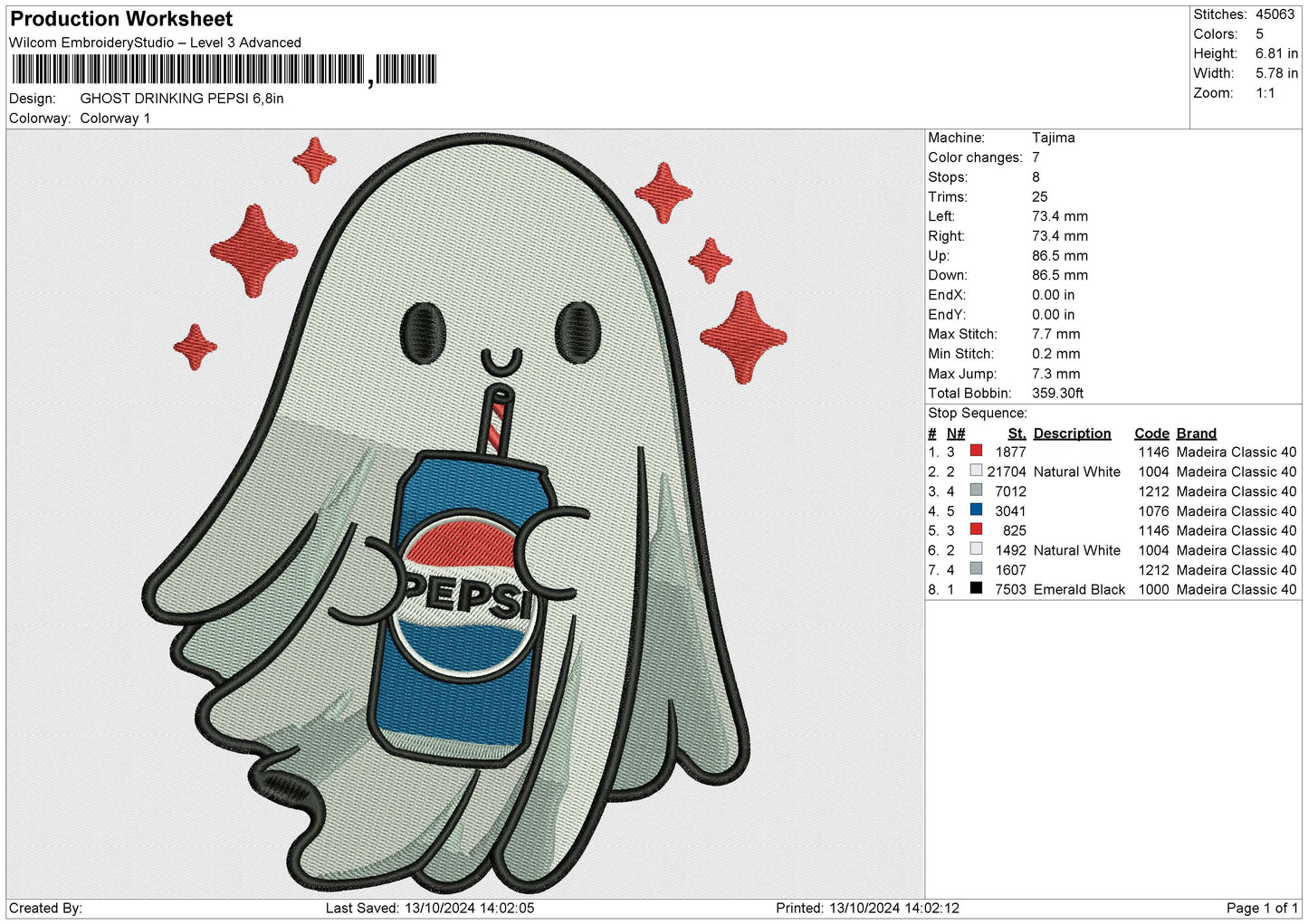Click stitch count '7012' in stop row 3

tap(1011, 492)
